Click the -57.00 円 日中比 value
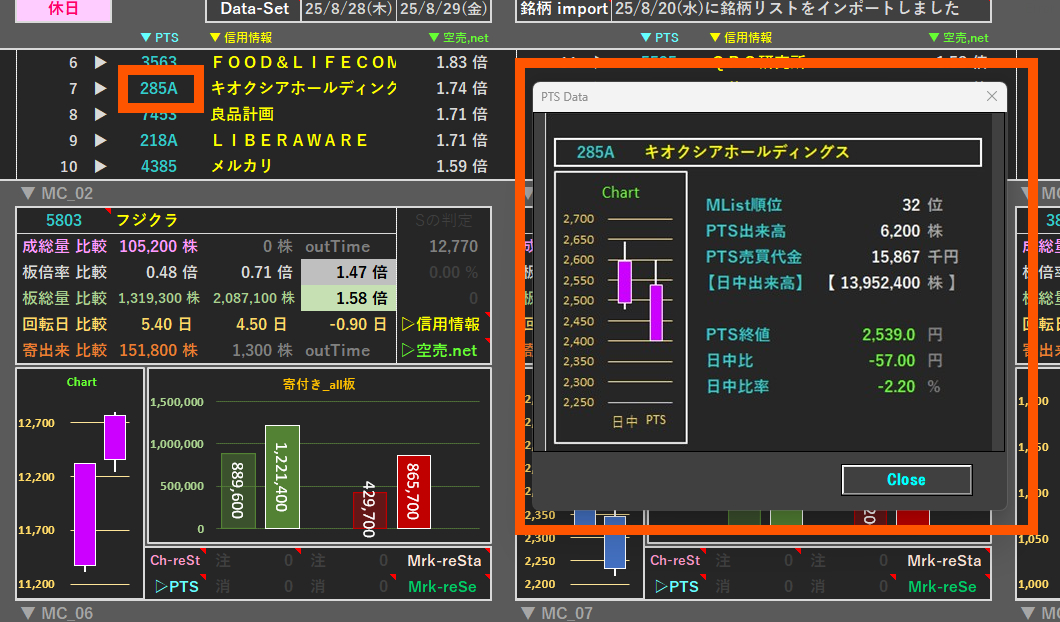 tap(904, 360)
